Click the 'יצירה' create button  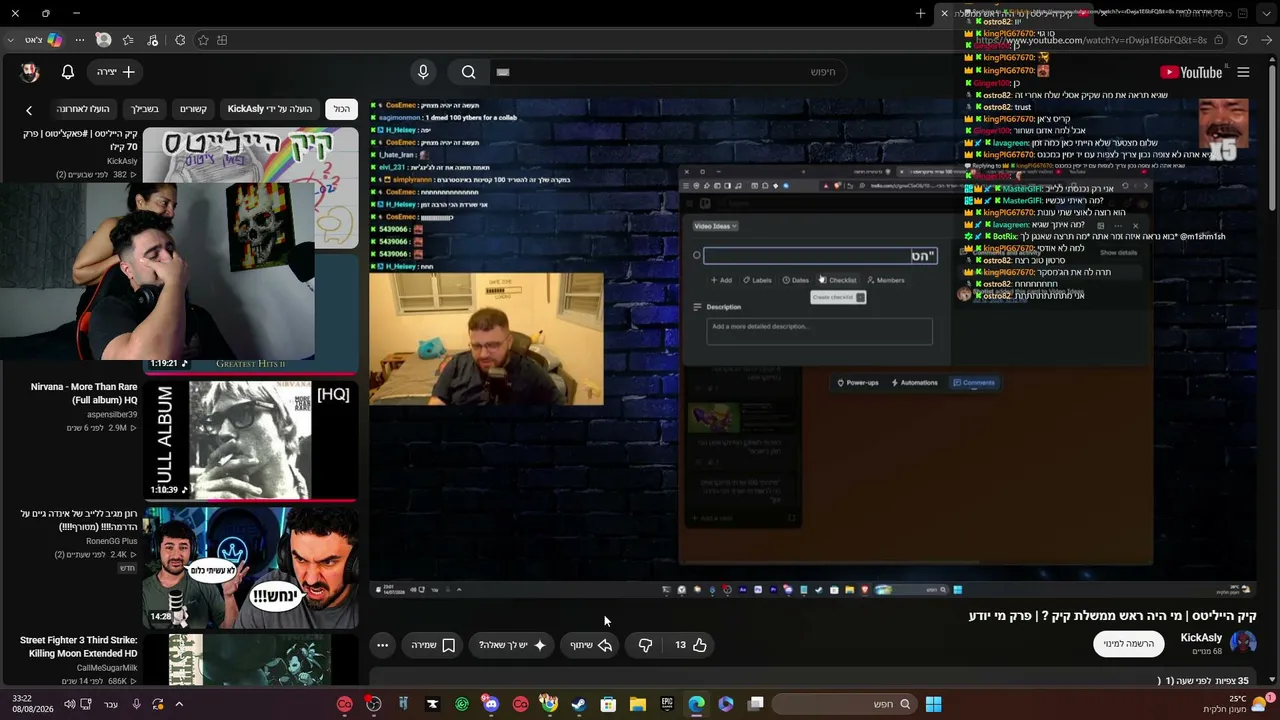pyautogui.click(x=116, y=72)
